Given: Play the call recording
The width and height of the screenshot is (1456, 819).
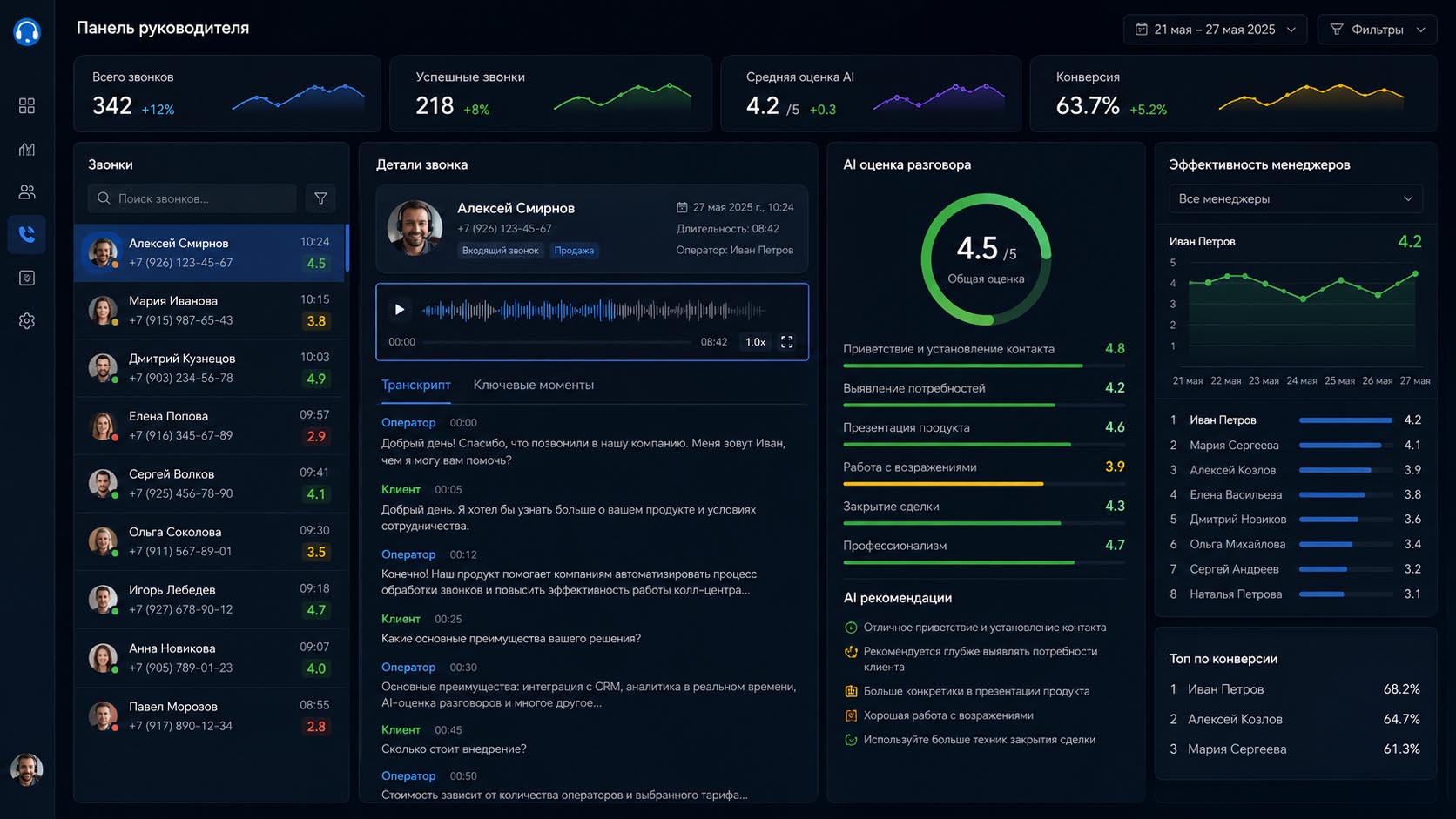Looking at the screenshot, I should [x=399, y=309].
